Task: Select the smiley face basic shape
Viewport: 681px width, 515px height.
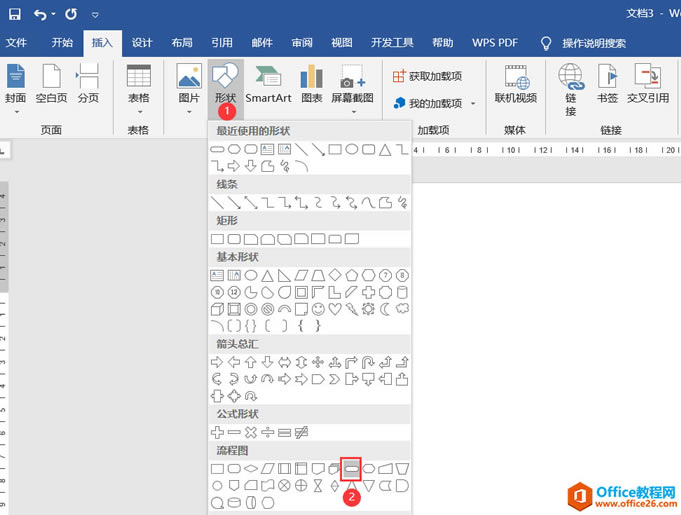Action: click(318, 309)
